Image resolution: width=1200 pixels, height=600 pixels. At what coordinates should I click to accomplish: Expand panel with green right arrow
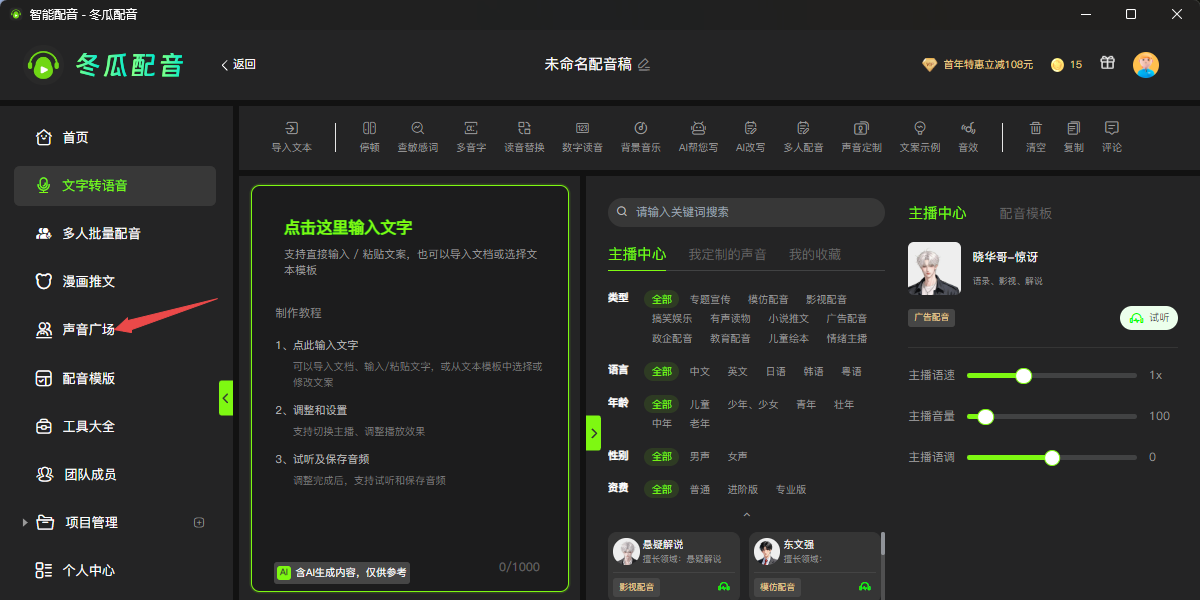tap(593, 433)
